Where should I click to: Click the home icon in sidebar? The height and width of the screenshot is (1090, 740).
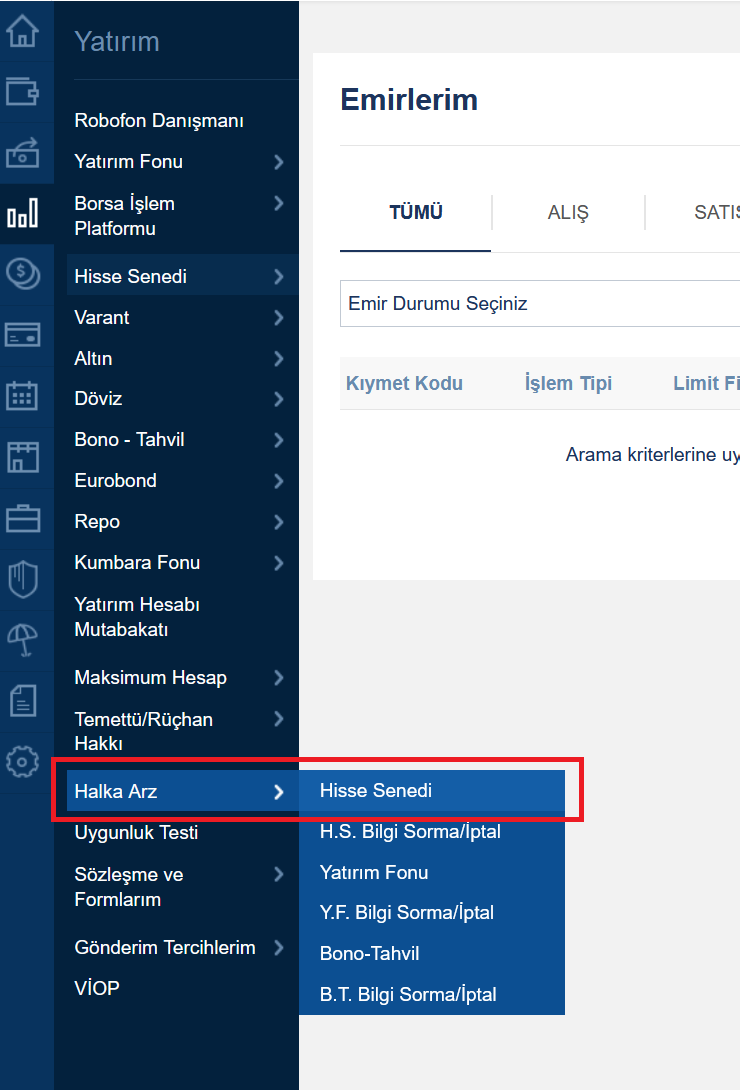(x=22, y=31)
